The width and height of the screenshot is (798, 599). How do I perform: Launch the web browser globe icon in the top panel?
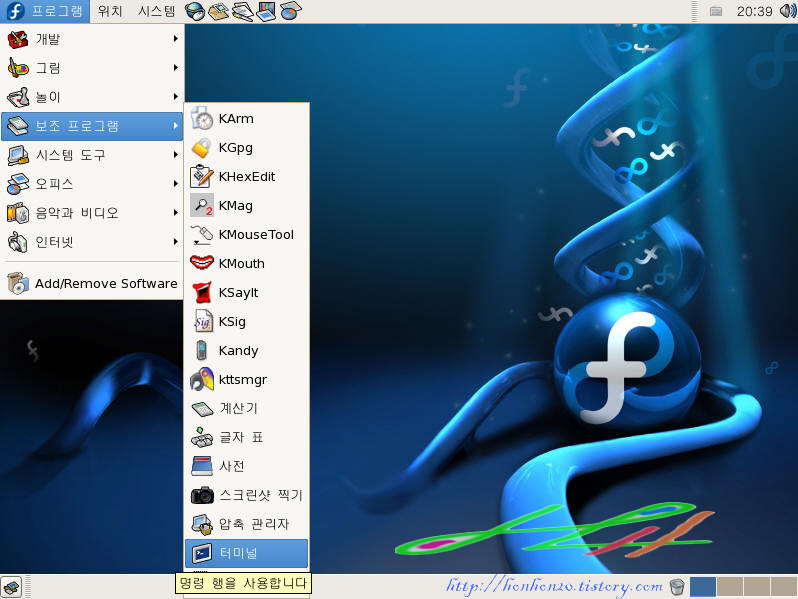[x=194, y=11]
